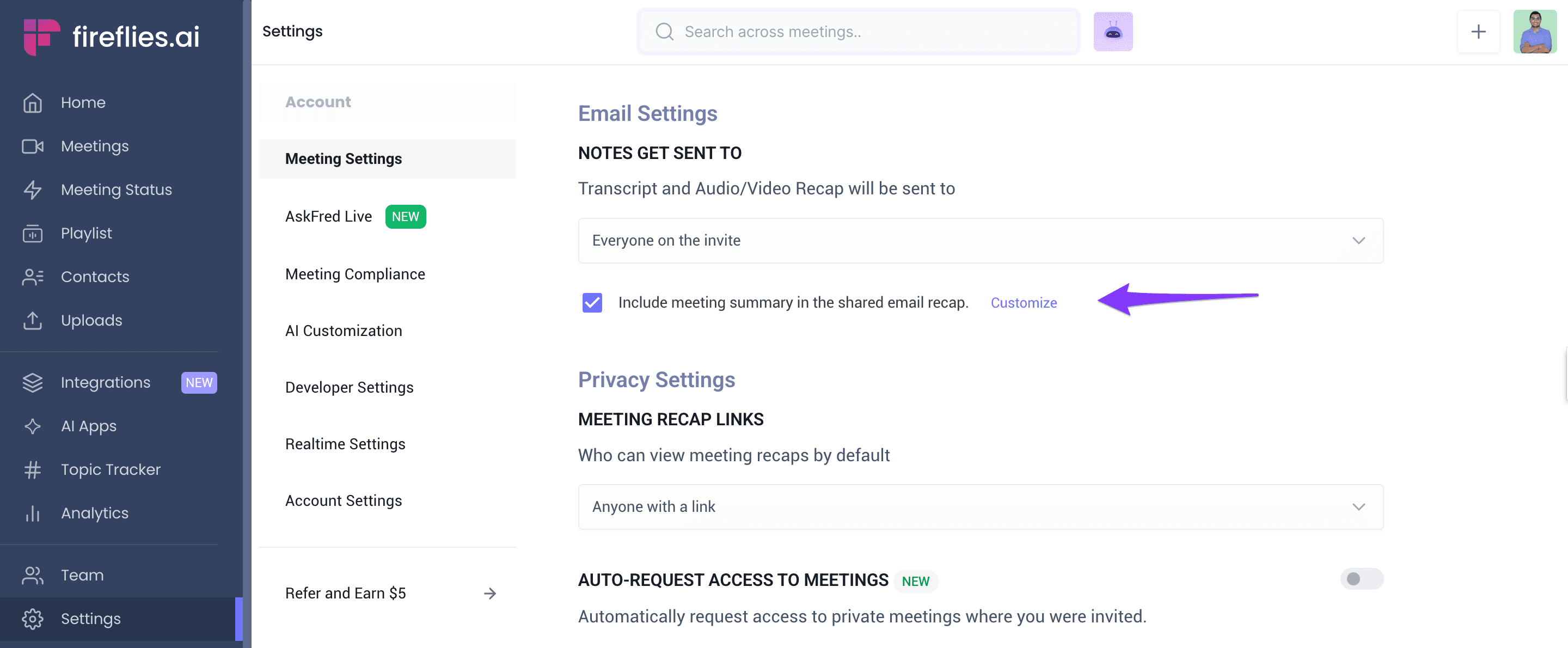
Task: Enable auto-request access to meetings toggle
Action: tap(1361, 578)
